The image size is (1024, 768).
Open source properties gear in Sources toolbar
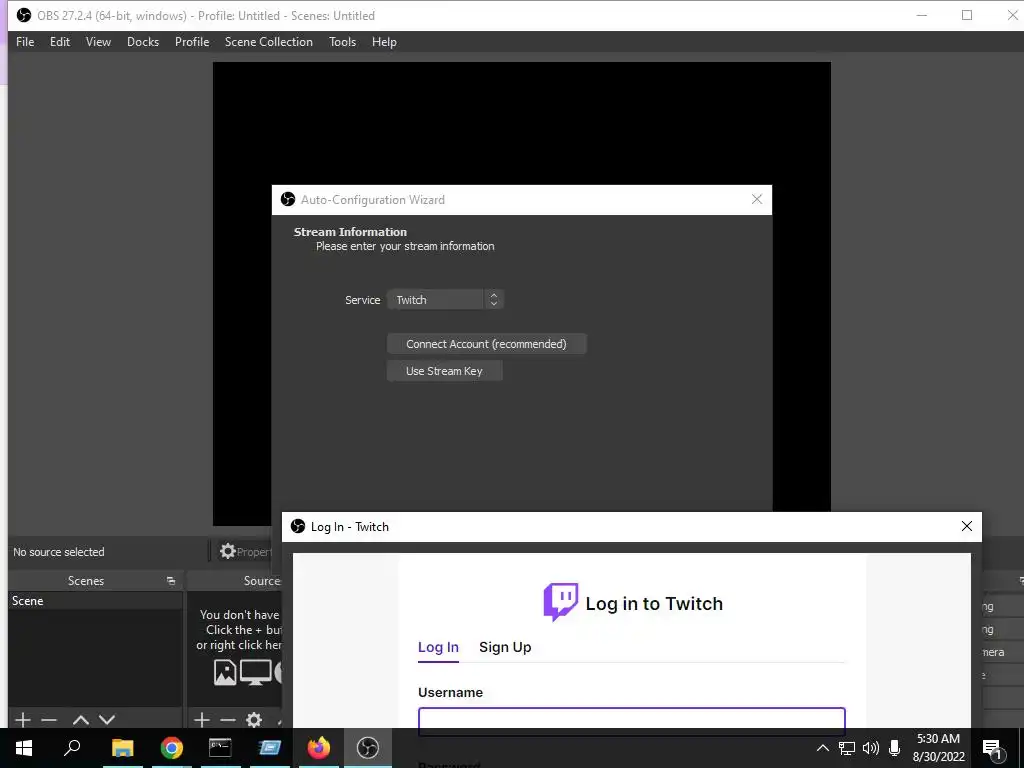coord(254,720)
